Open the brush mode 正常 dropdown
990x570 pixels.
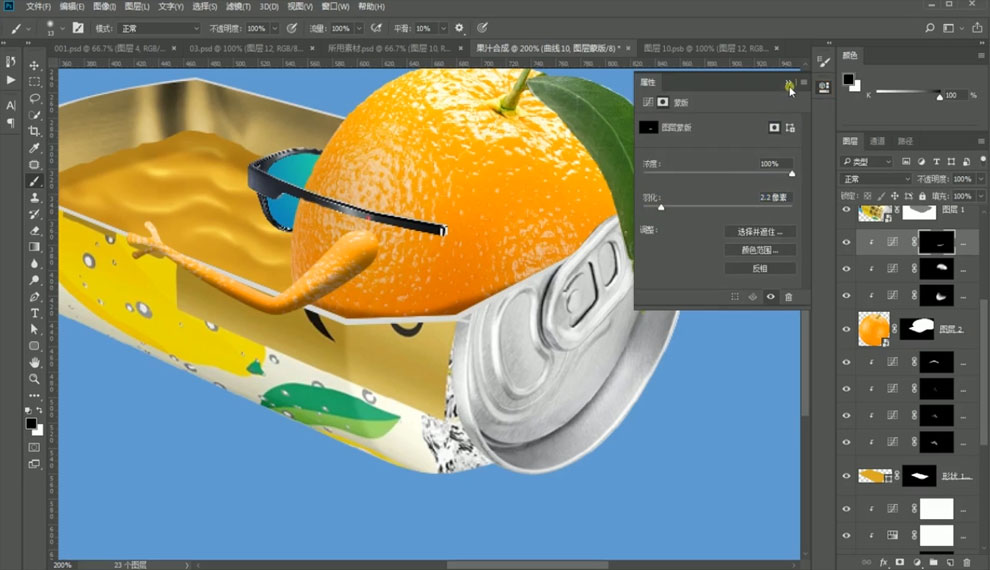(160, 28)
